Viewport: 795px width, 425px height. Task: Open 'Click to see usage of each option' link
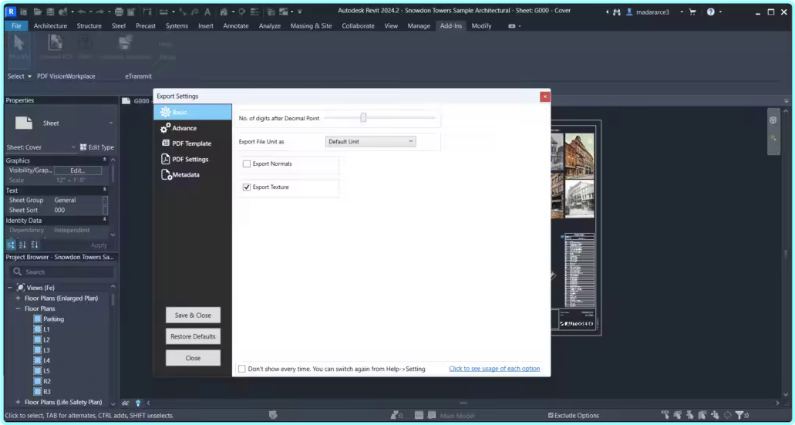[x=494, y=369]
